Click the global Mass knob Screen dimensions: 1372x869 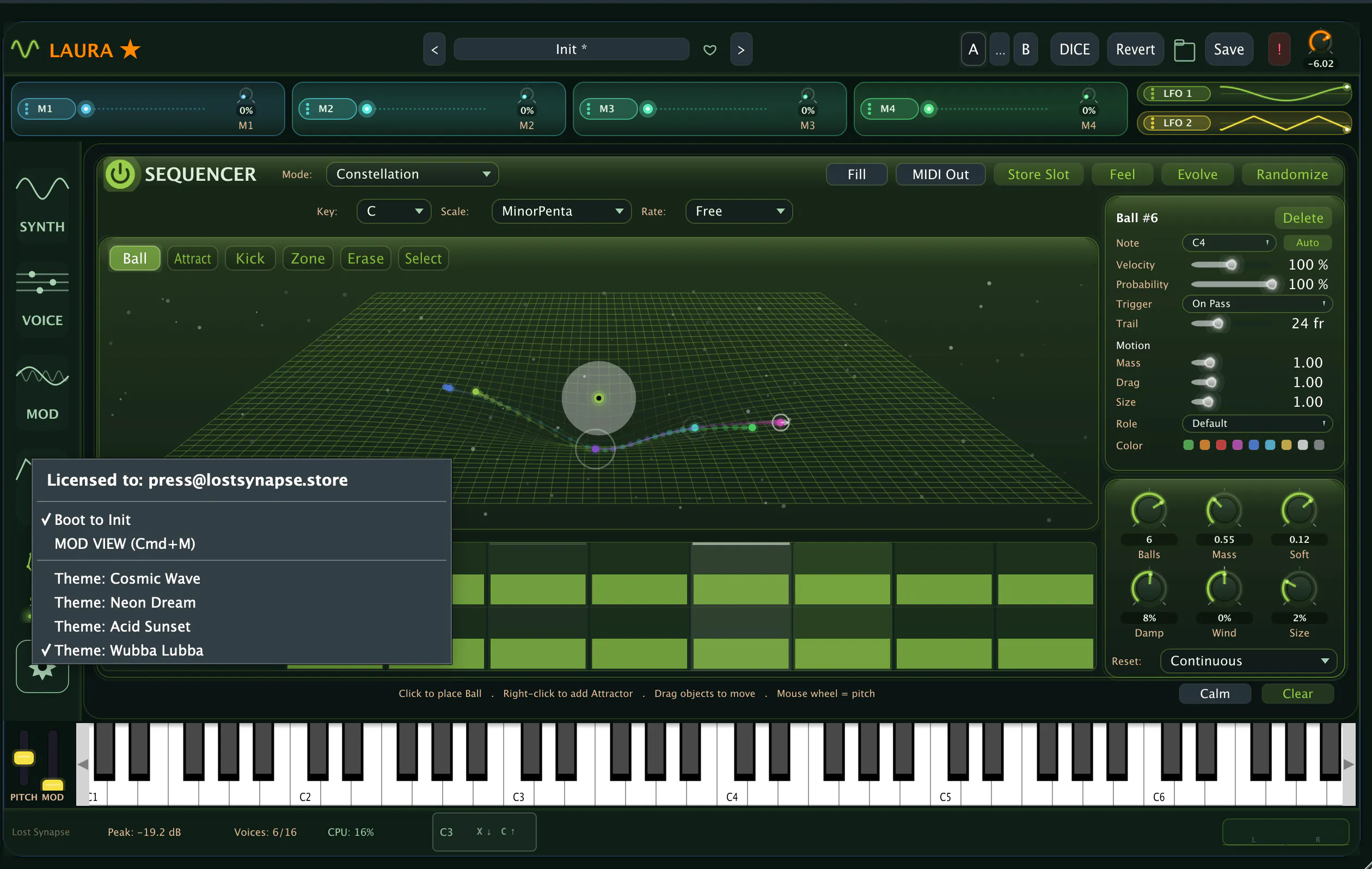click(x=1224, y=510)
